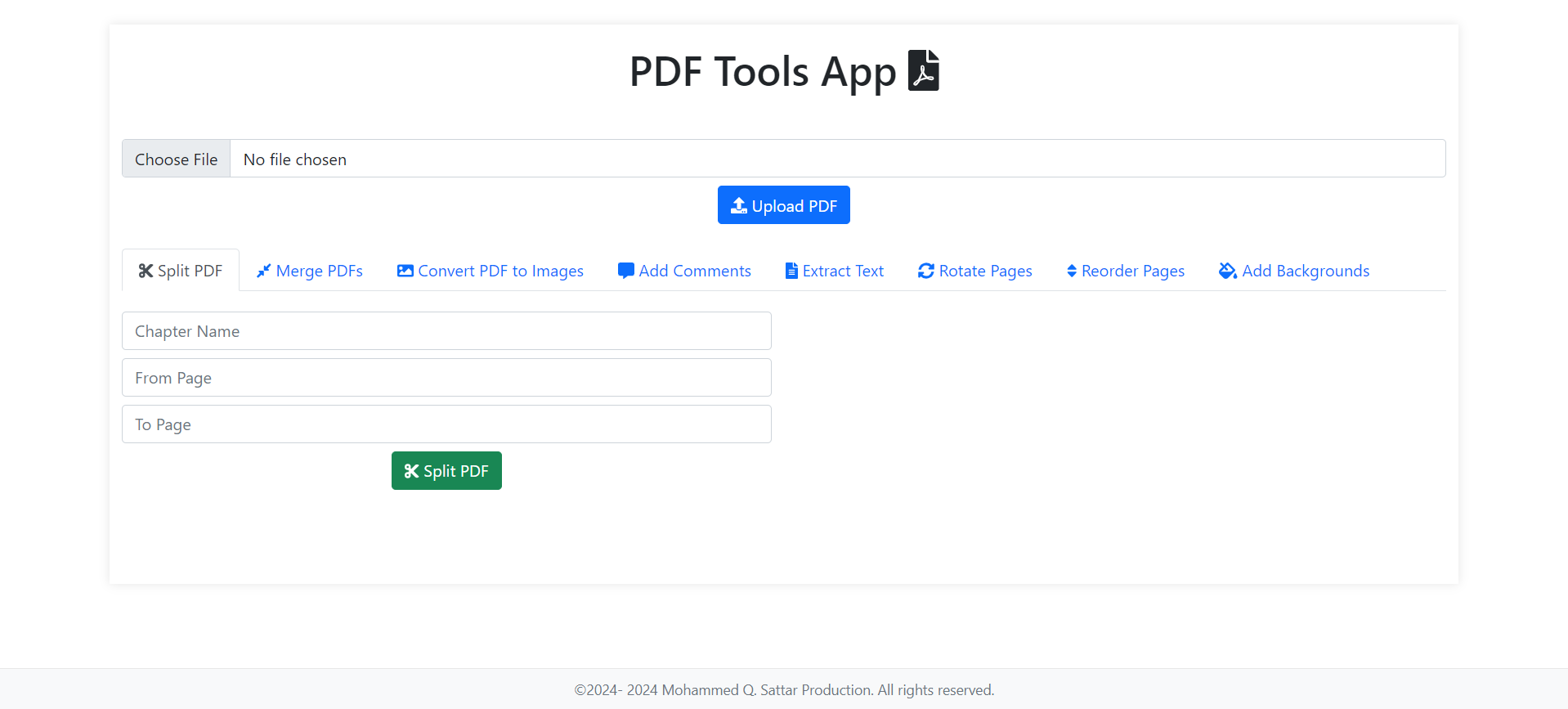The width and height of the screenshot is (1568, 709).
Task: Select the Add Comments tab
Action: 684,271
